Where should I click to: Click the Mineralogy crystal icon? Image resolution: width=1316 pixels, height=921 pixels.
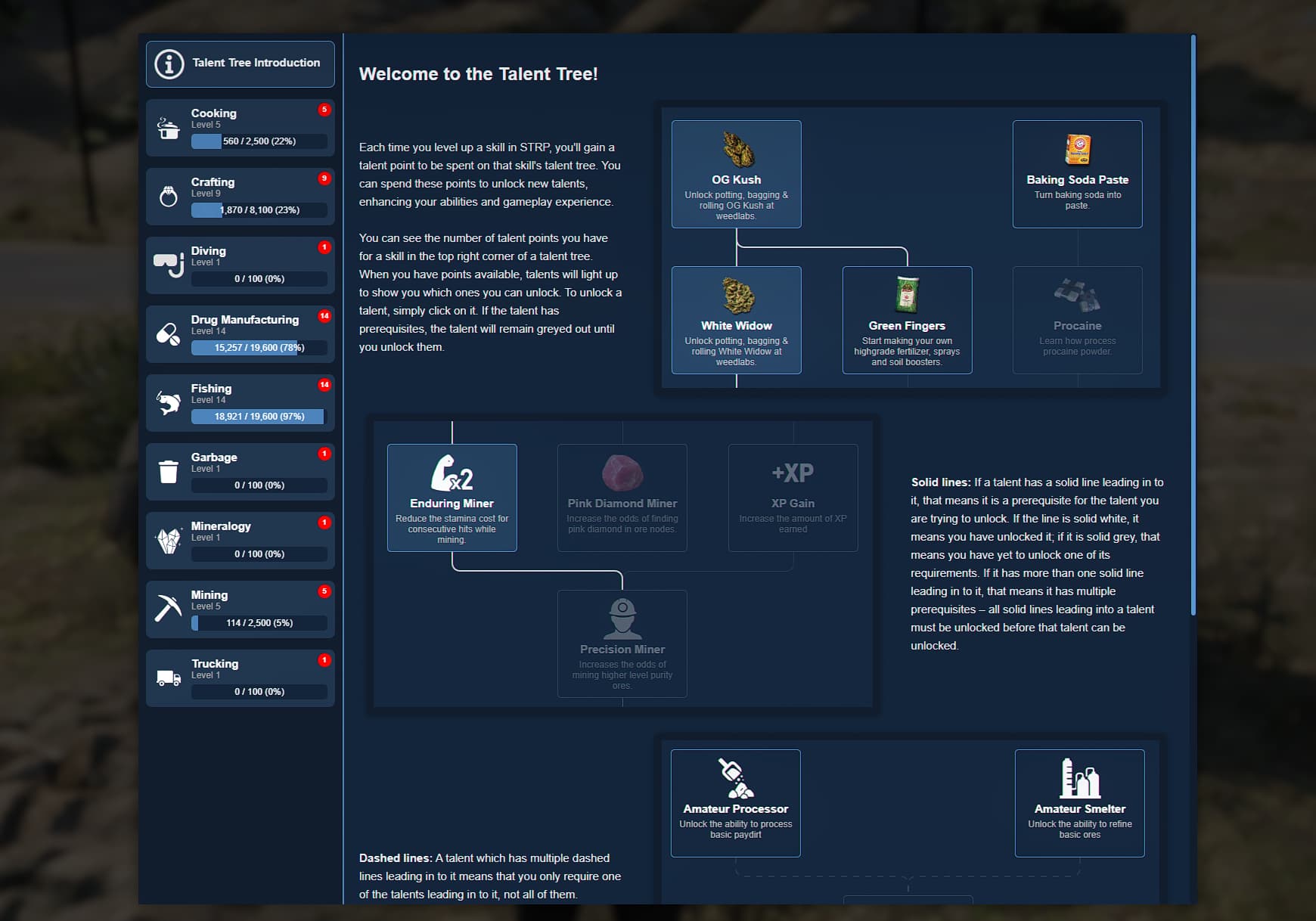click(168, 540)
